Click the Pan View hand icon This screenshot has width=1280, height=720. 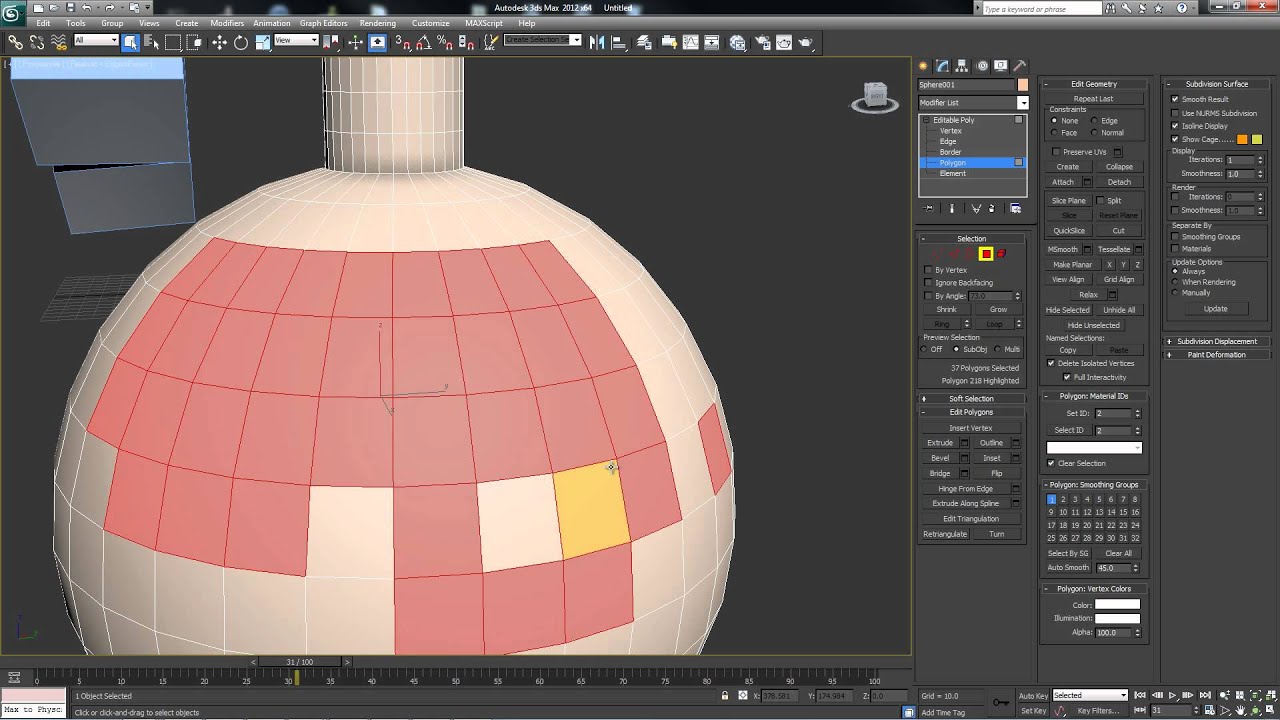point(1241,711)
